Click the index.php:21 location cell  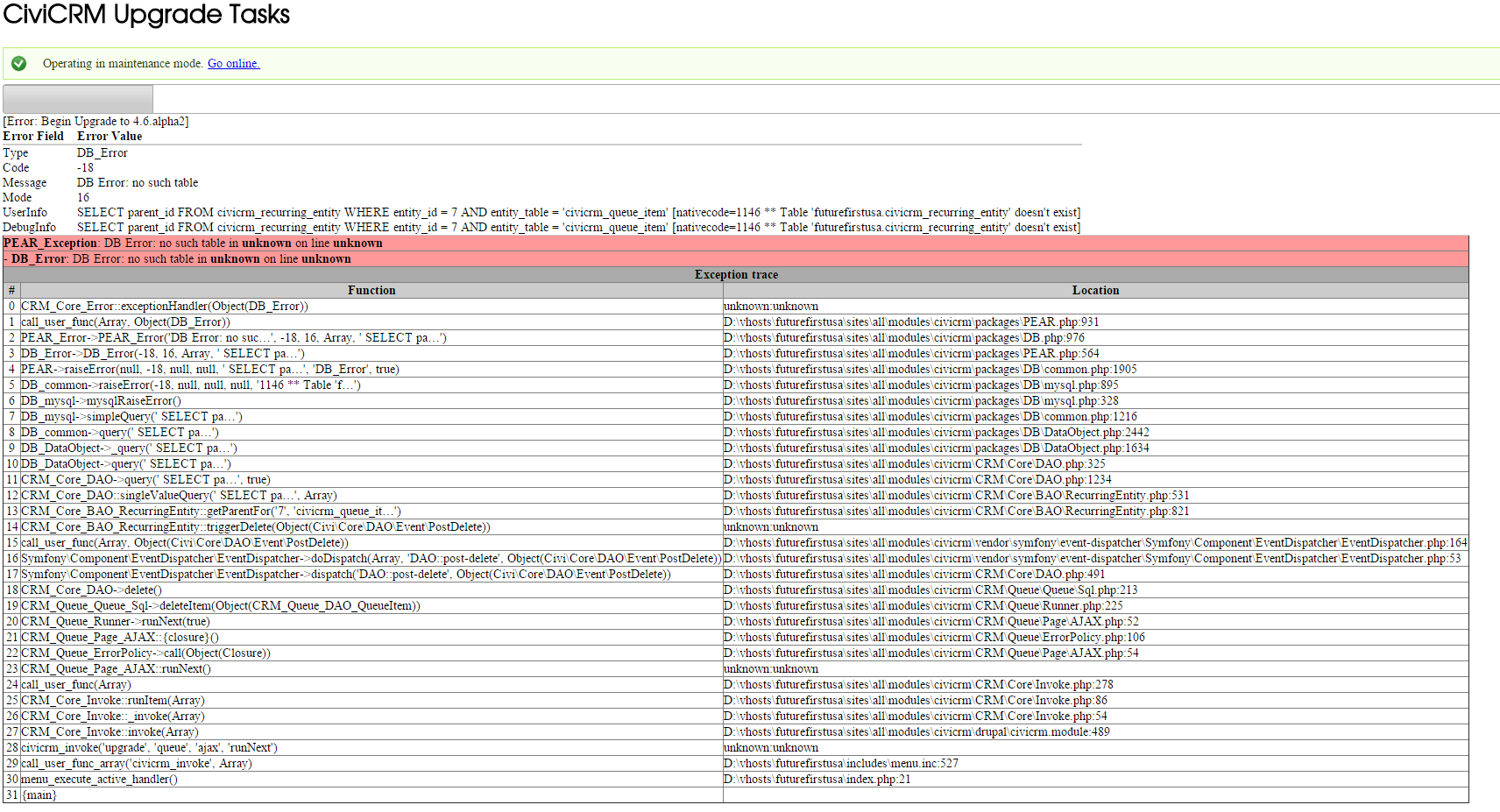tap(1096, 780)
